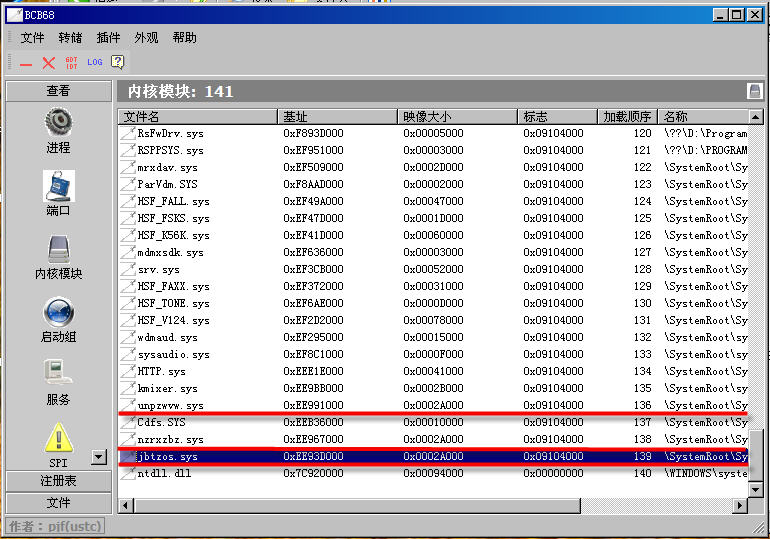Viewport: 770px width, 539px height.
Task: Select the HSF_FSKS.sys row
Action: (434, 218)
